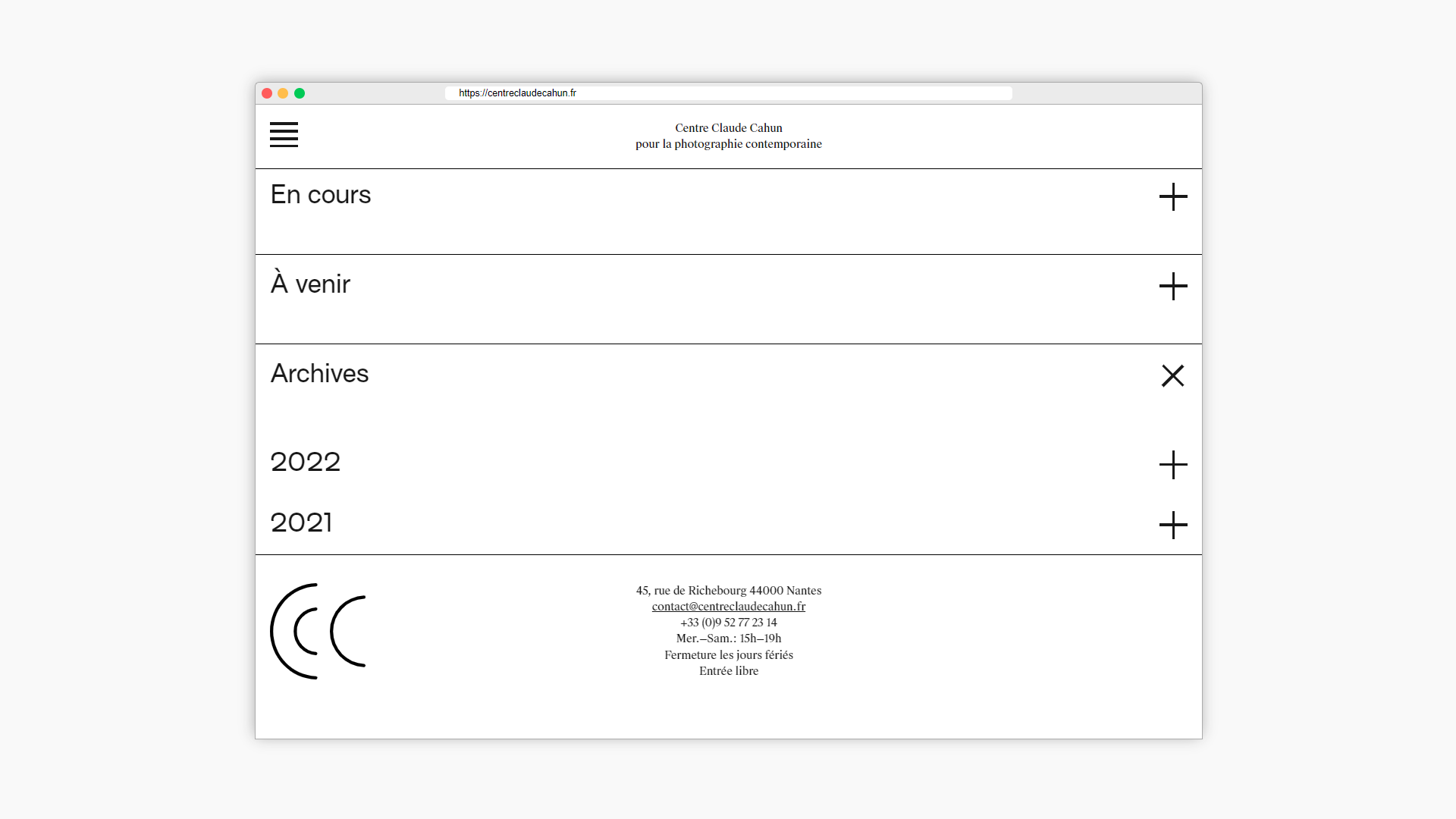Click the yellow minimize window dot

(x=283, y=93)
